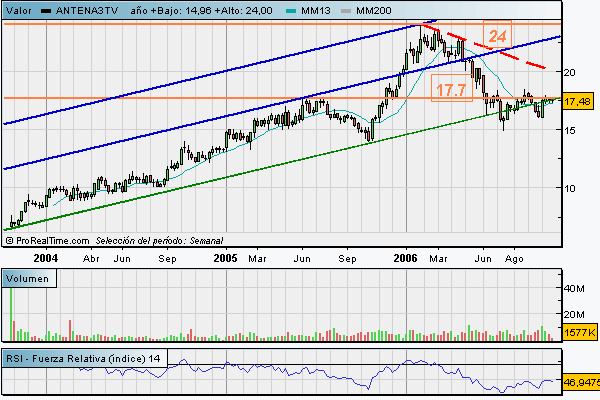Click the 'Valor' header label
The height and width of the screenshot is (400, 600).
pos(19,11)
